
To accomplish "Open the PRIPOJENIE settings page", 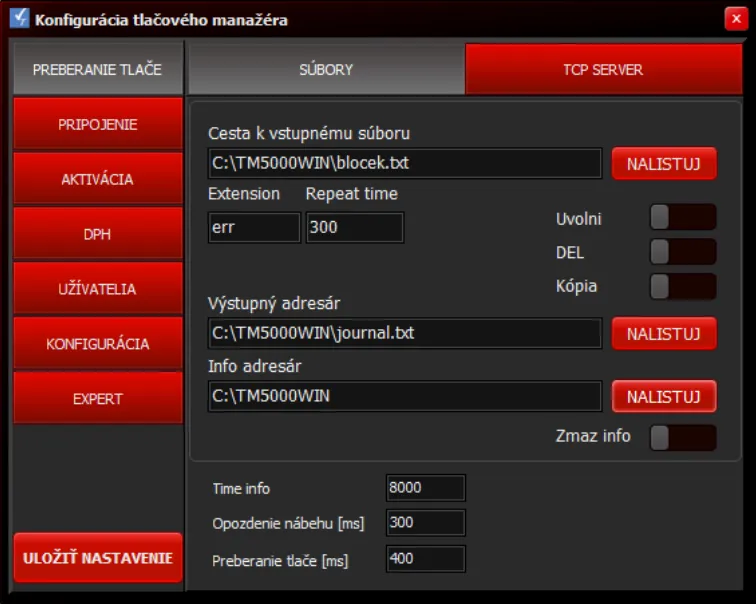I will pyautogui.click(x=97, y=125).
